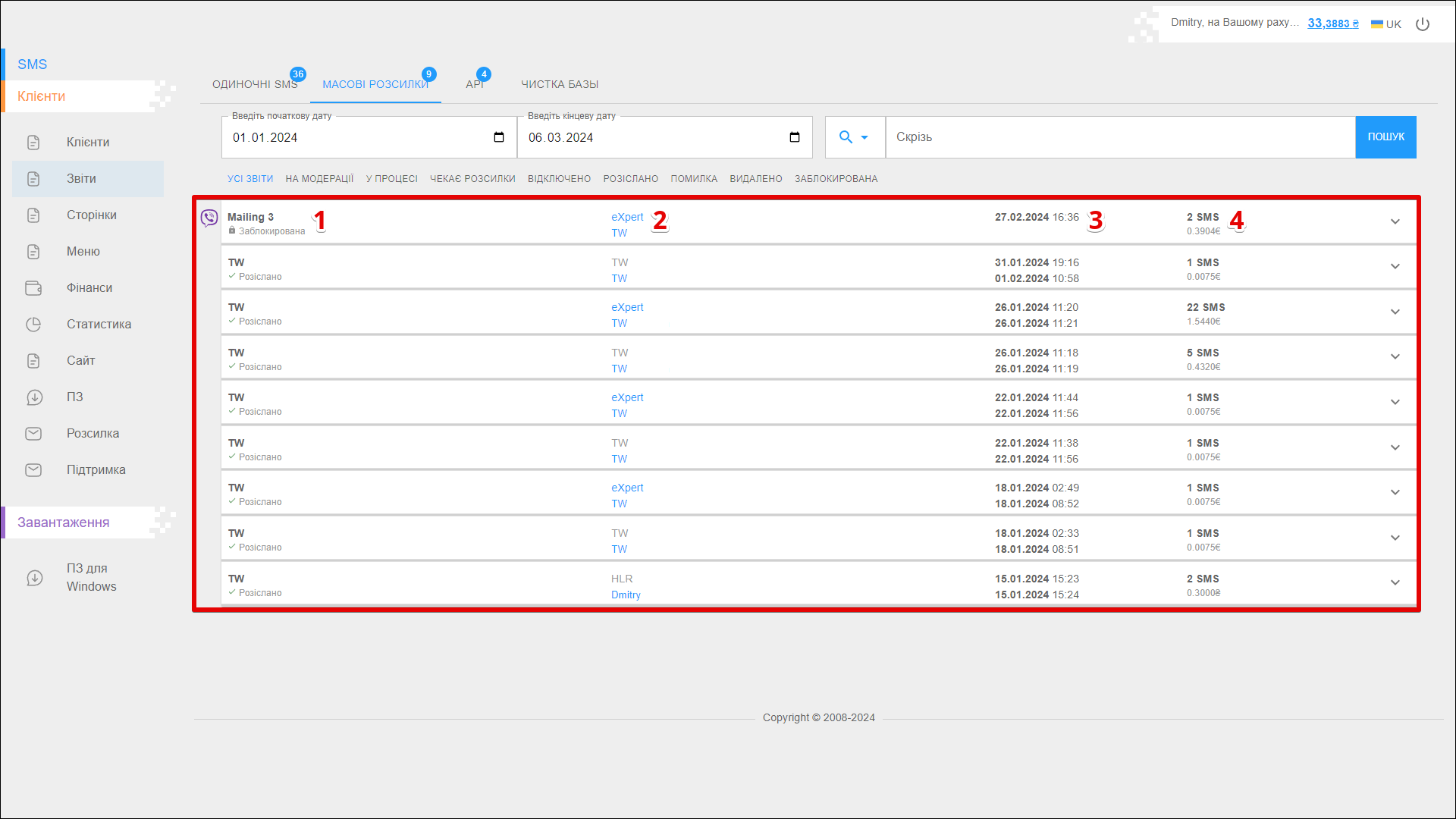Click ПЗ для Windows download icon
Image resolution: width=1456 pixels, height=819 pixels.
(x=35, y=578)
